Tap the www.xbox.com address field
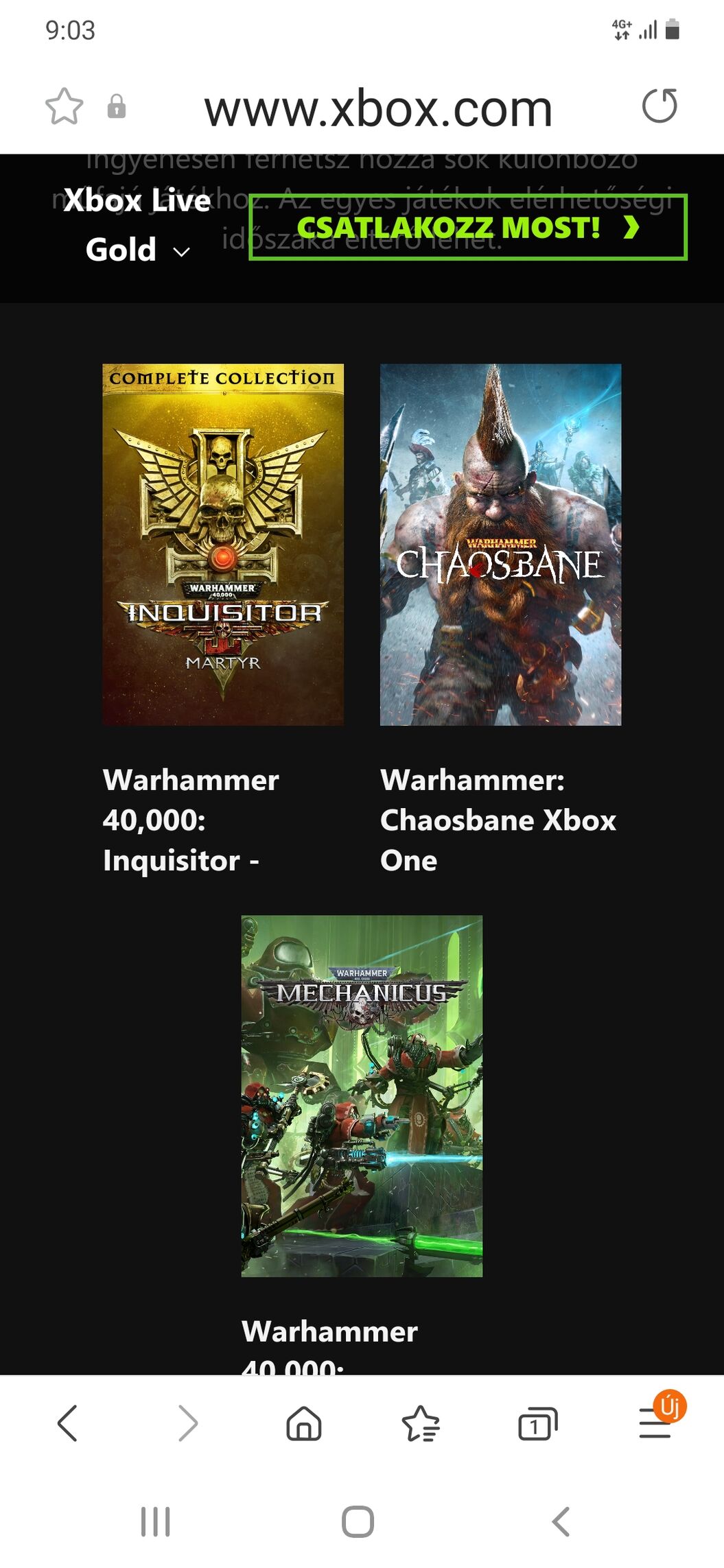This screenshot has width=724, height=1568. (378, 108)
